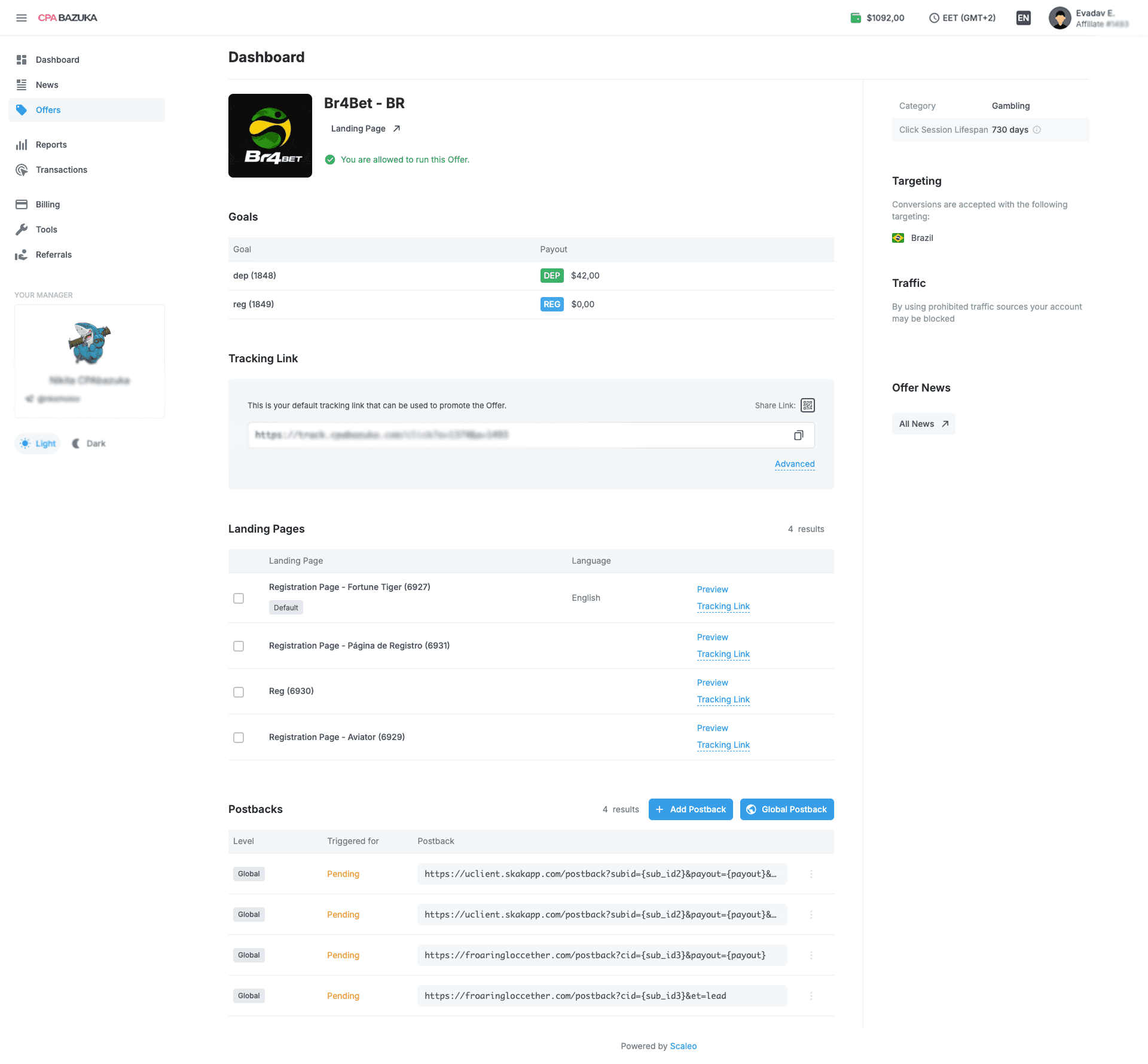
Task: Click the clock timezone icon
Action: click(934, 18)
